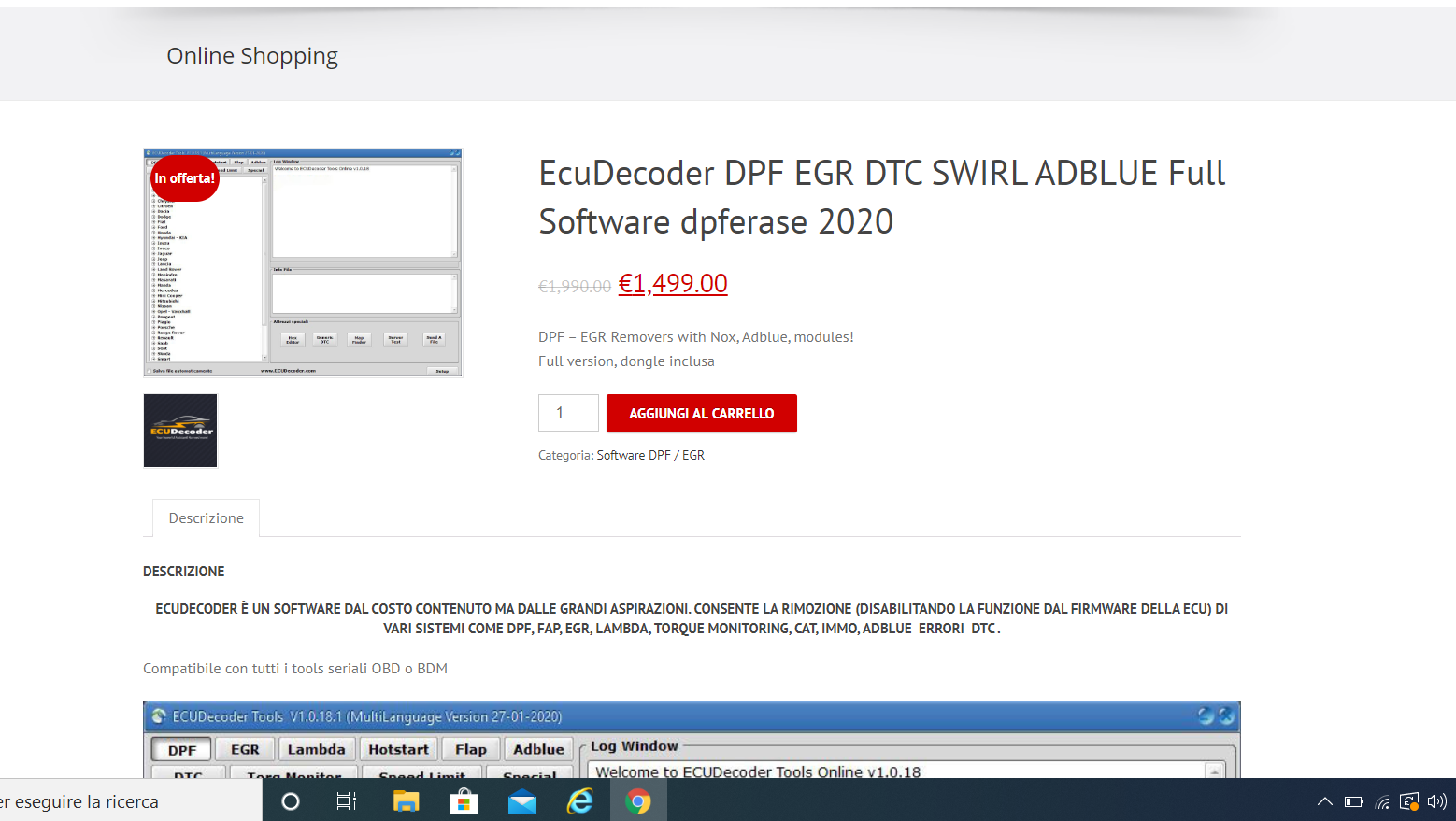Image resolution: width=1456 pixels, height=821 pixels.
Task: Click the Aggiungi al carrello button
Action: click(x=701, y=413)
